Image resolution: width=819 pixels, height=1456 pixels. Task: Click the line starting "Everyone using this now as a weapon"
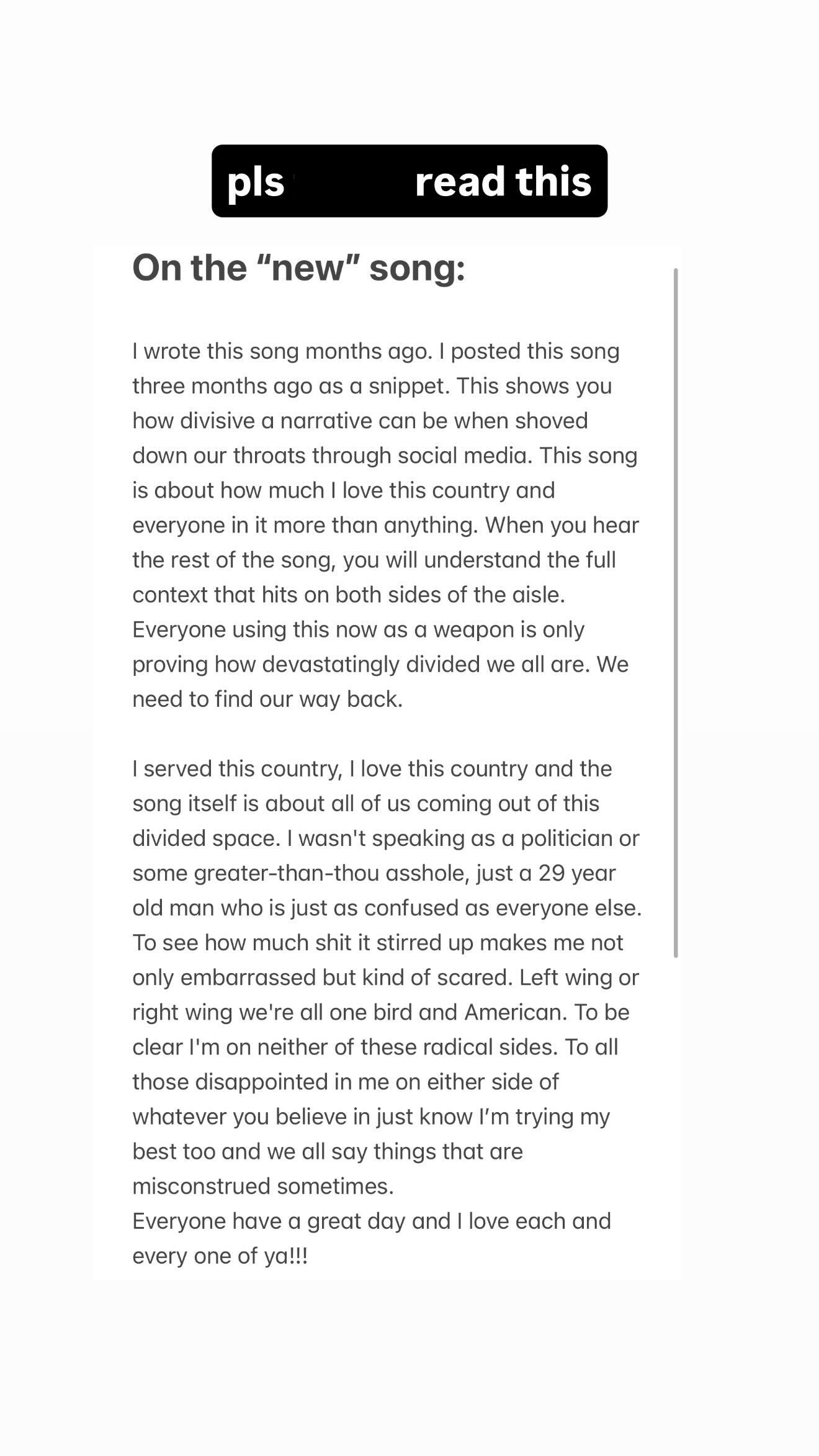tap(358, 629)
